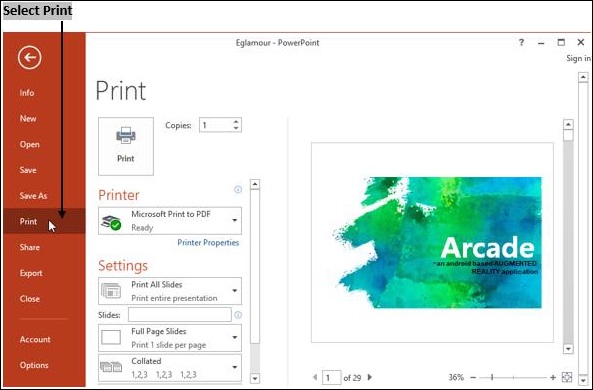Open the Save As menu item
This screenshot has height=390, width=593.
33,196
